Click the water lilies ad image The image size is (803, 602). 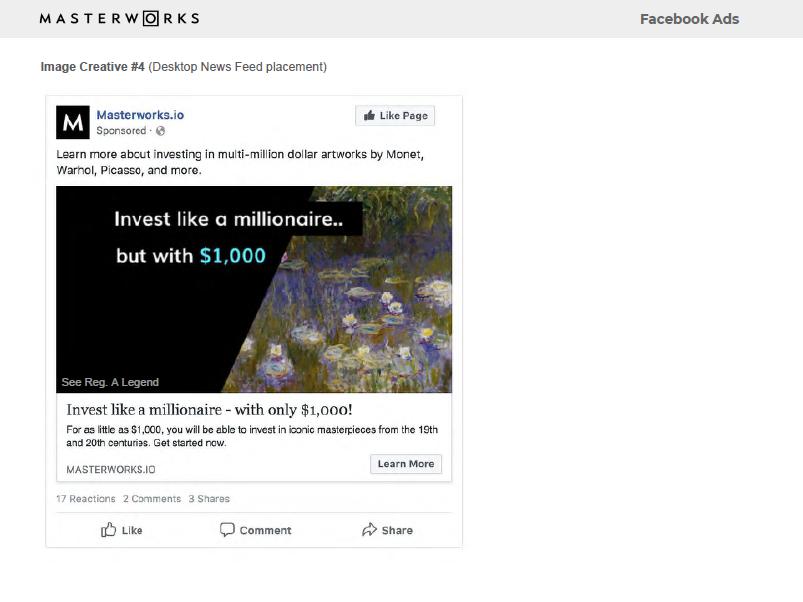[x=254, y=289]
